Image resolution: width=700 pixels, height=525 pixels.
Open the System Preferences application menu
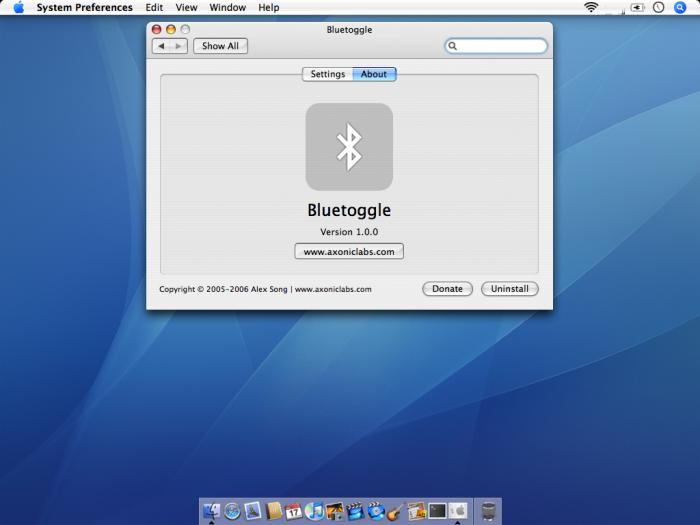84,8
